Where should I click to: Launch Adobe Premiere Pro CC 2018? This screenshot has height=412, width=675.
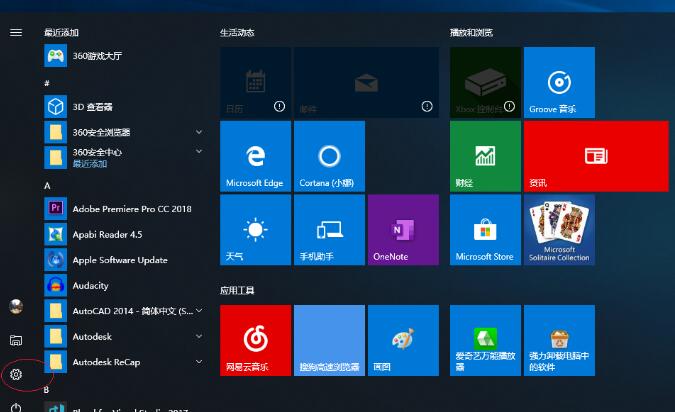pos(123,208)
